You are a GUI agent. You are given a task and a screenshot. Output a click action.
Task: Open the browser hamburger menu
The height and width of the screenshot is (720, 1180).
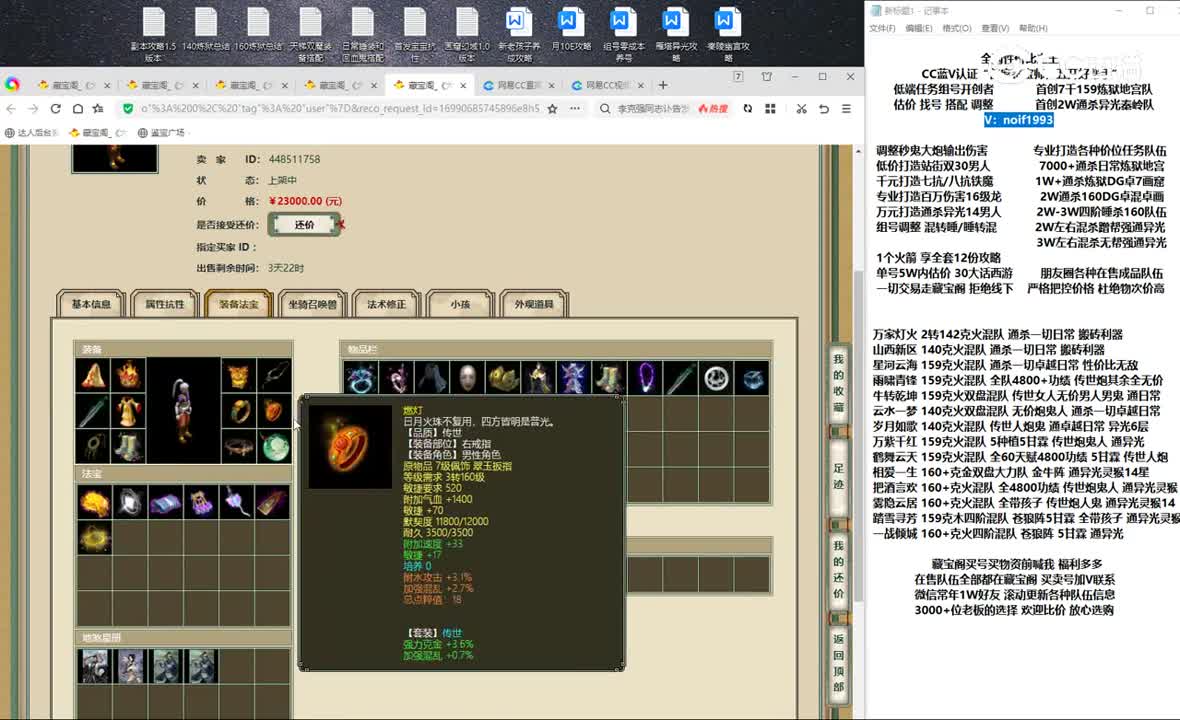[x=847, y=108]
